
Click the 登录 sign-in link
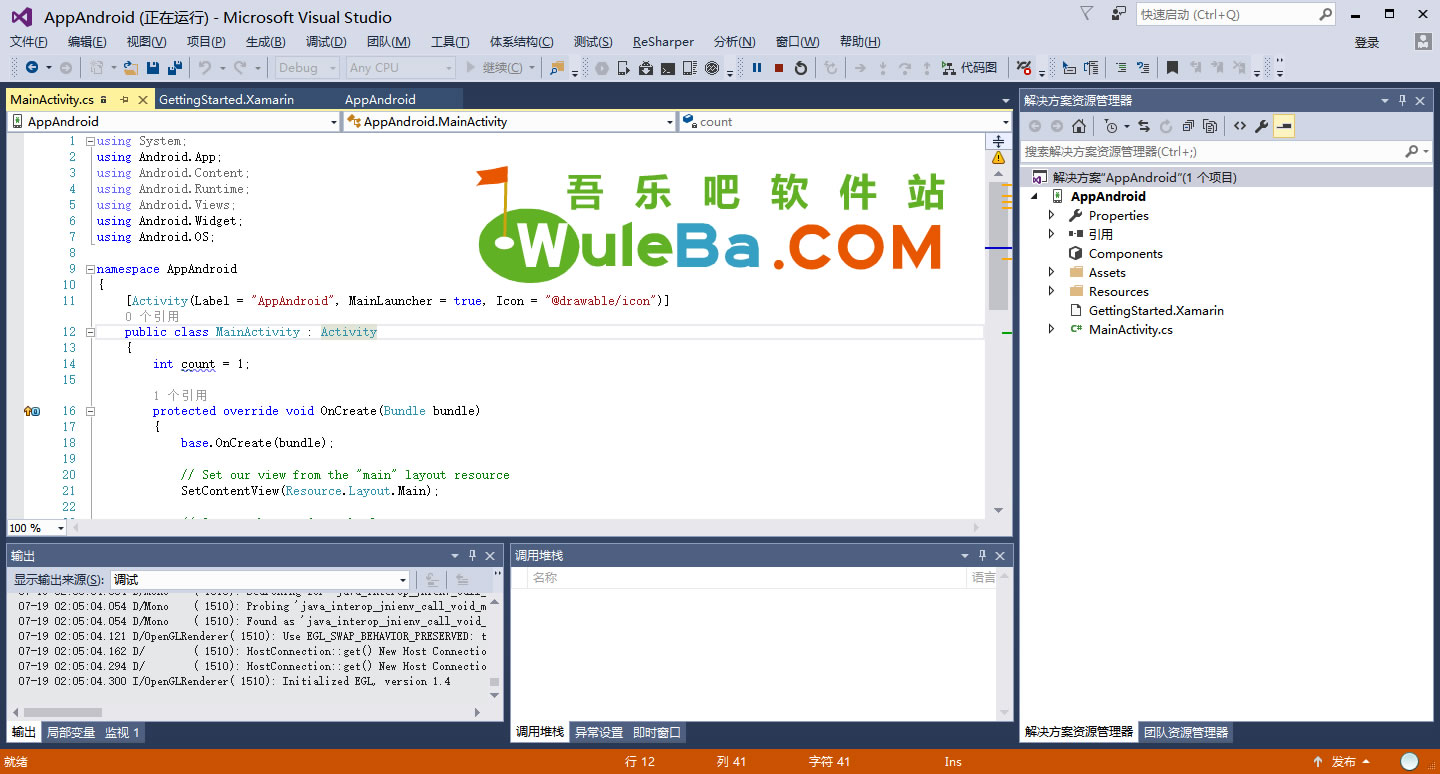1367,42
